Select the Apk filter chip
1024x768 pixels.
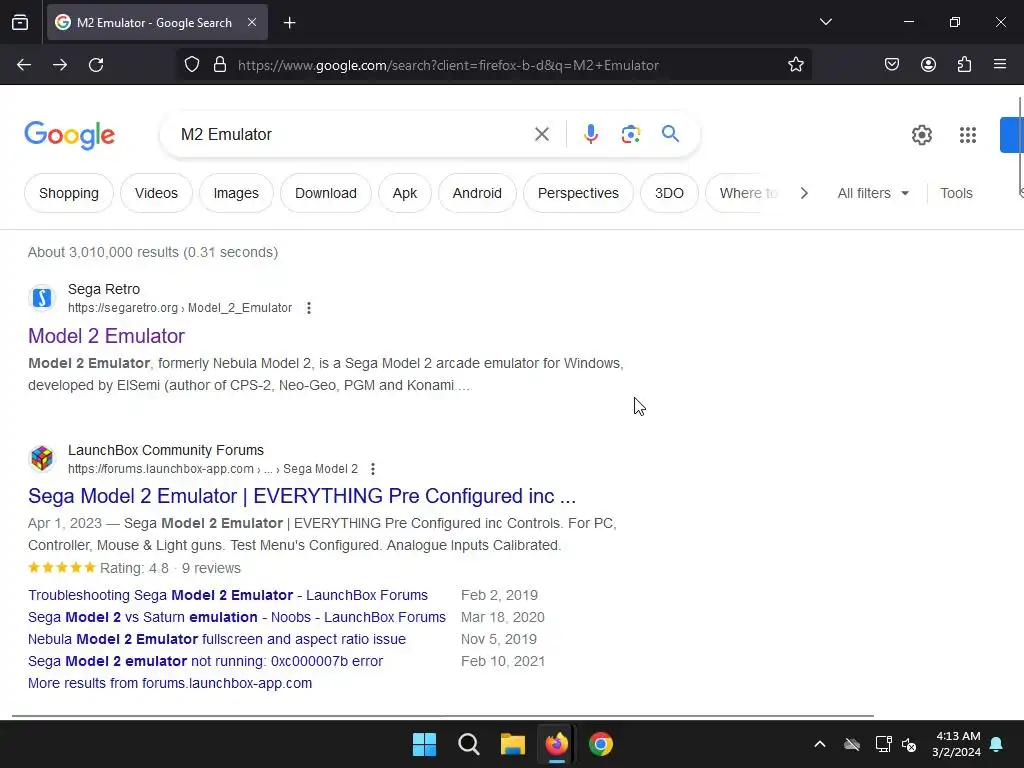click(x=404, y=193)
